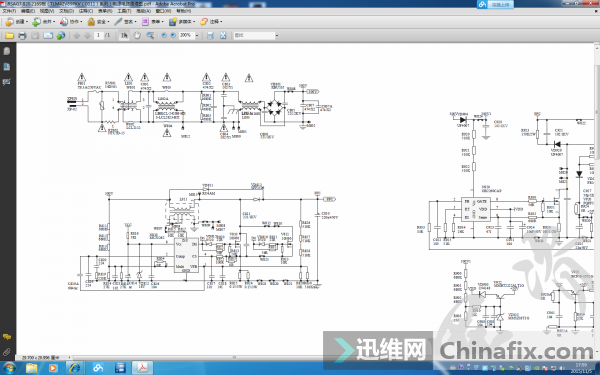This screenshot has height=375, width=600.
Task: Open Windows Explorer from the taskbar
Action: [x=32, y=368]
